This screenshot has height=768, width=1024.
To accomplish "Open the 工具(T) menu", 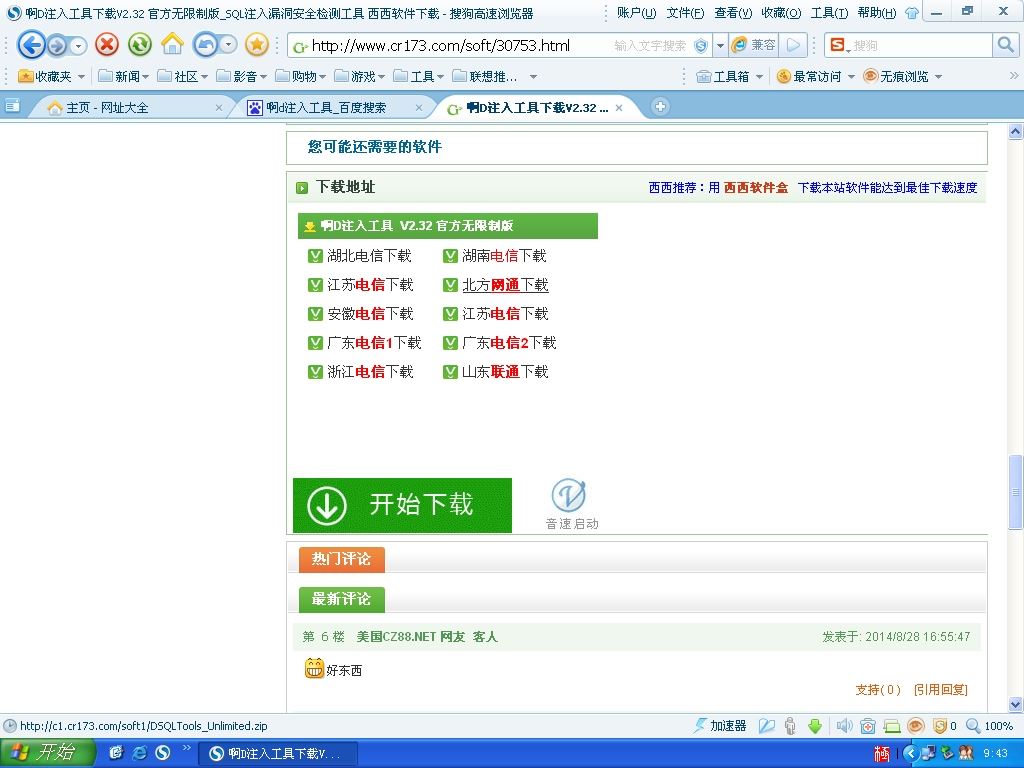I will (x=829, y=12).
